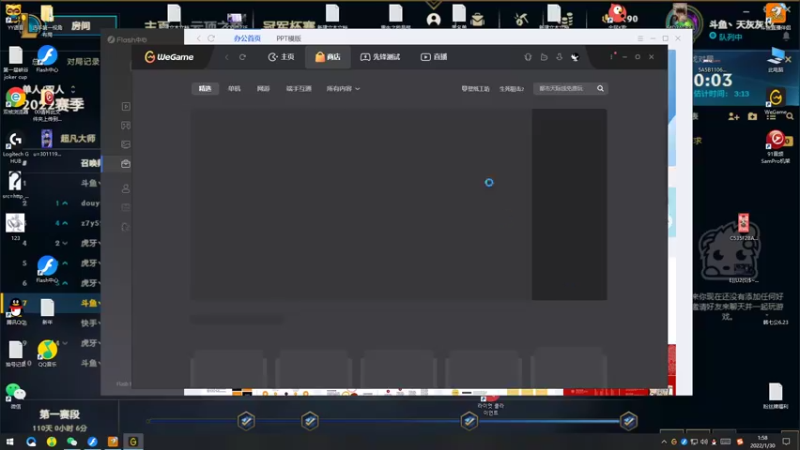The height and width of the screenshot is (450, 800).
Task: Open the WeChat desktop icon at bottom left
Action: click(x=16, y=396)
